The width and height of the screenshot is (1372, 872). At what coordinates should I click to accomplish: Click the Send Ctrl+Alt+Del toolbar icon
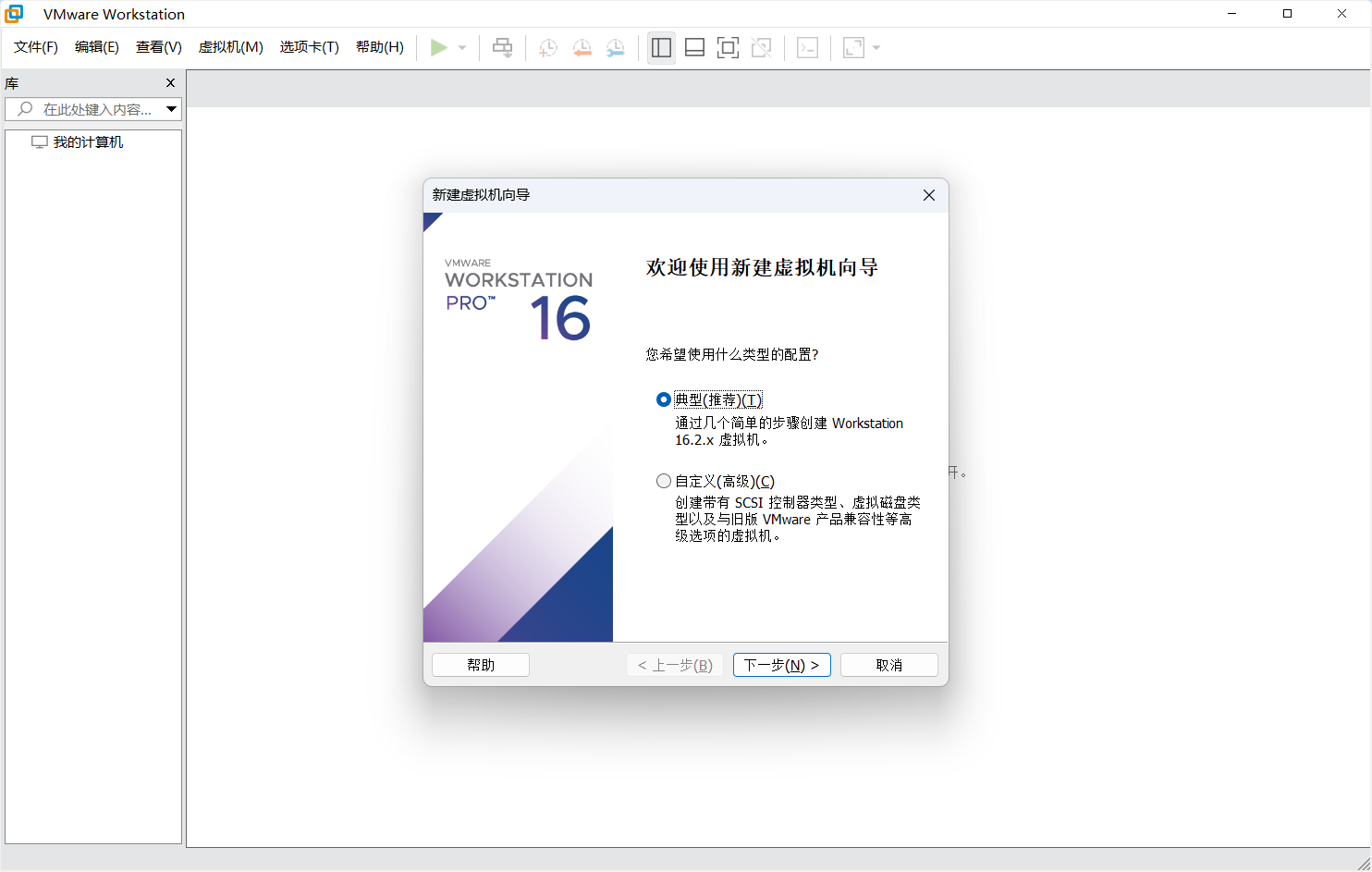502,47
